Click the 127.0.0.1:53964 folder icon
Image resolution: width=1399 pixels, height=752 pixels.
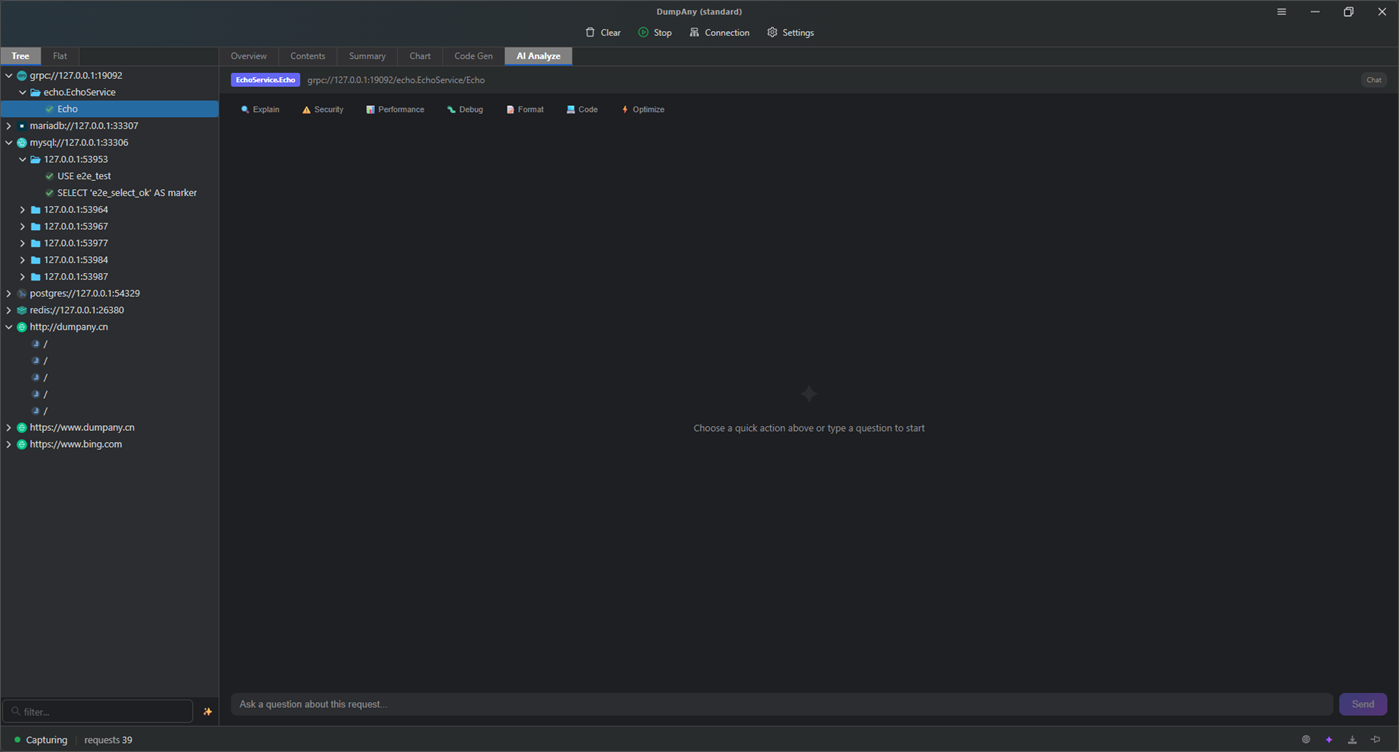(35, 210)
